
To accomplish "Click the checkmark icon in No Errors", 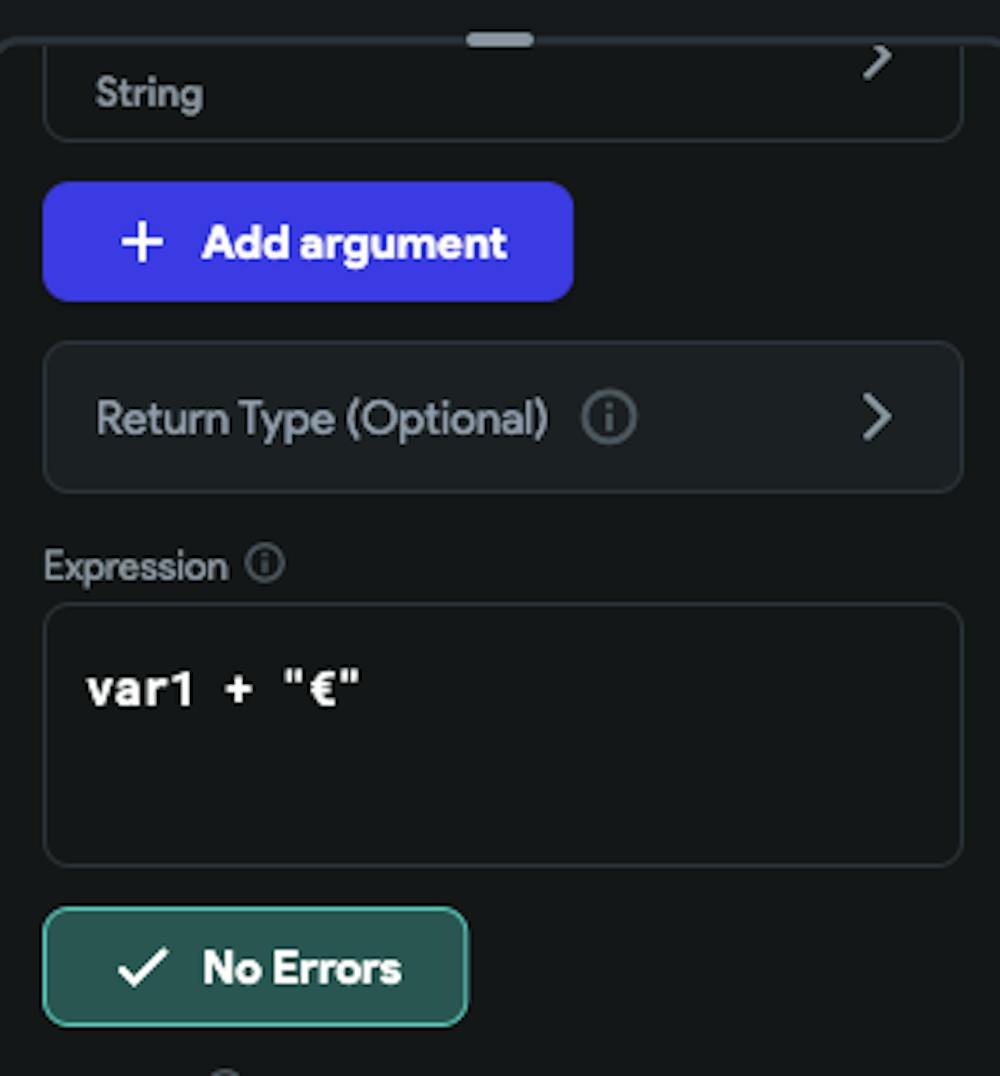I will (141, 968).
